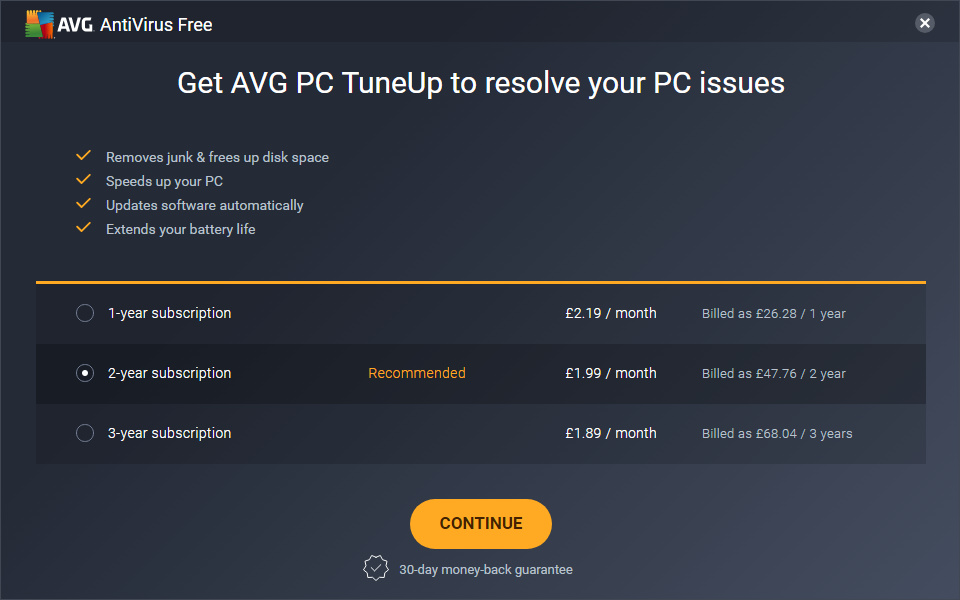Select the 2-year subscription radio button
This screenshot has width=960, height=600.
coord(85,373)
